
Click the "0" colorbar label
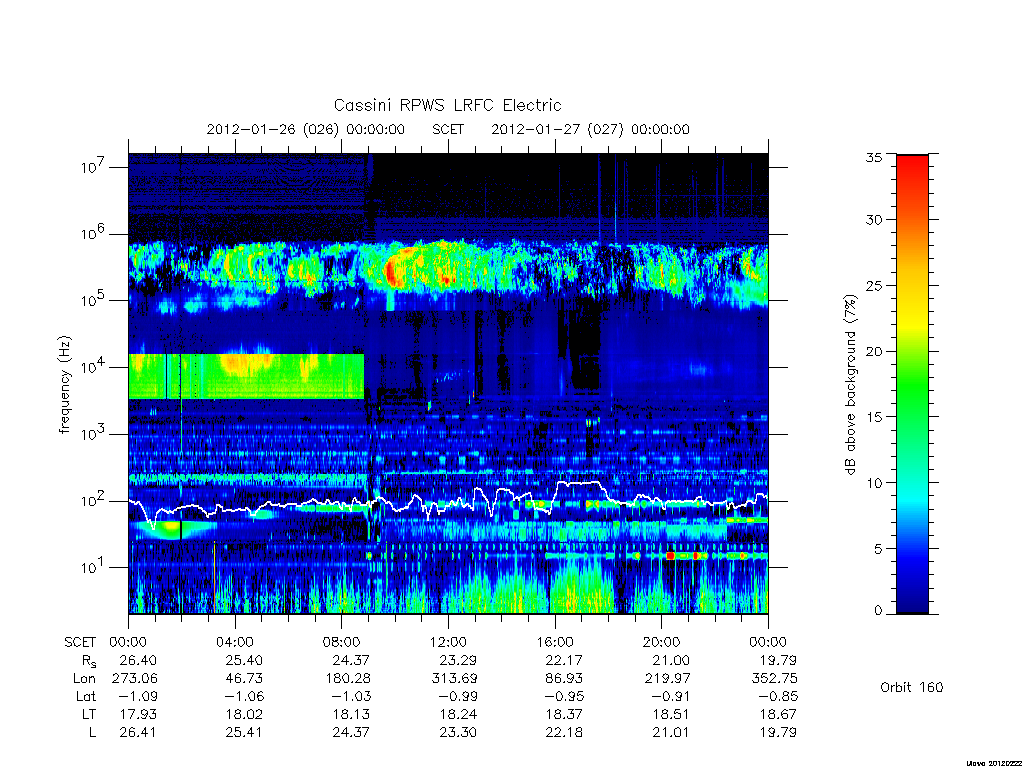tap(877, 610)
